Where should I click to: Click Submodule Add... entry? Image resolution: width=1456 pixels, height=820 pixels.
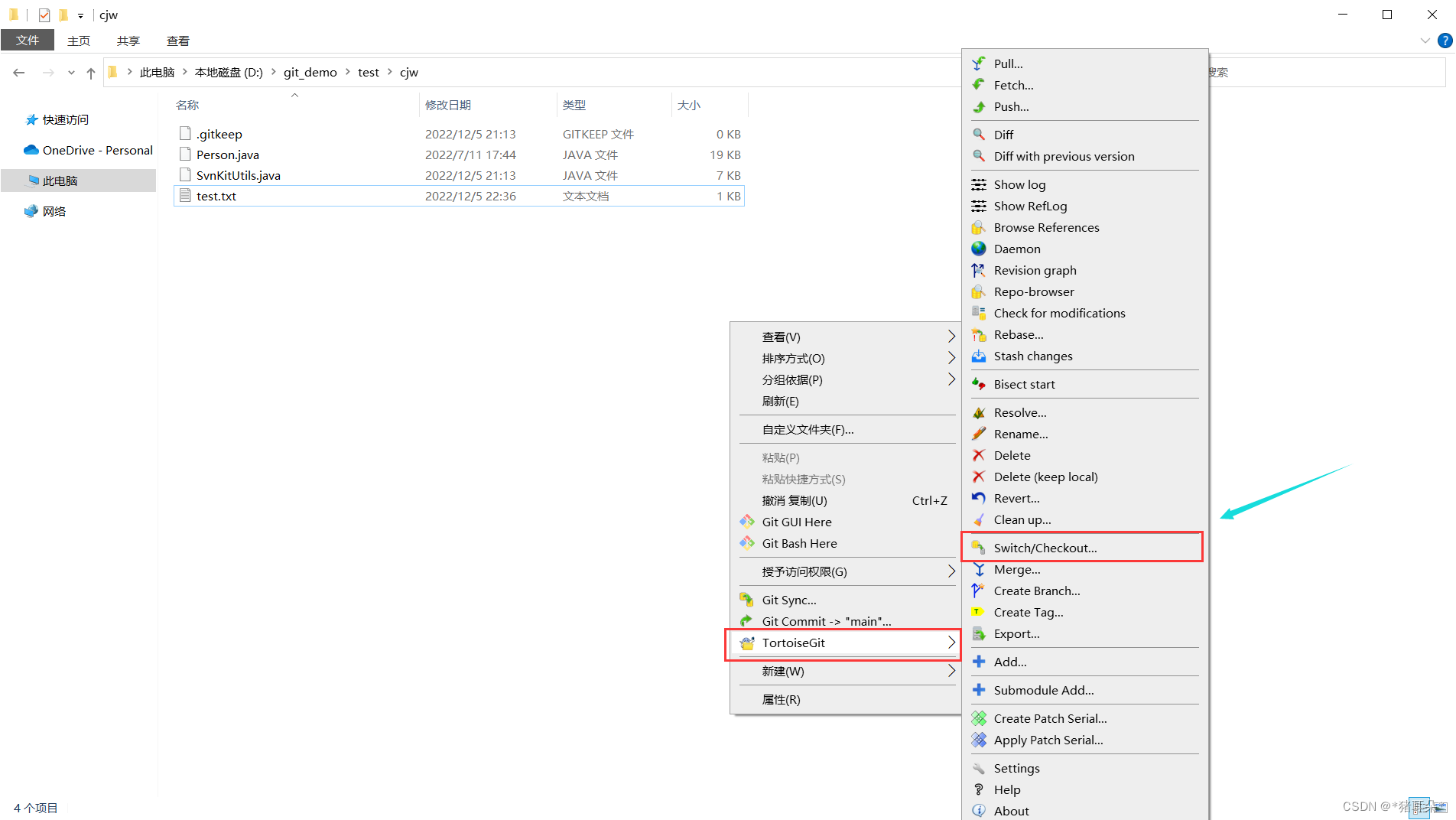click(x=1084, y=690)
